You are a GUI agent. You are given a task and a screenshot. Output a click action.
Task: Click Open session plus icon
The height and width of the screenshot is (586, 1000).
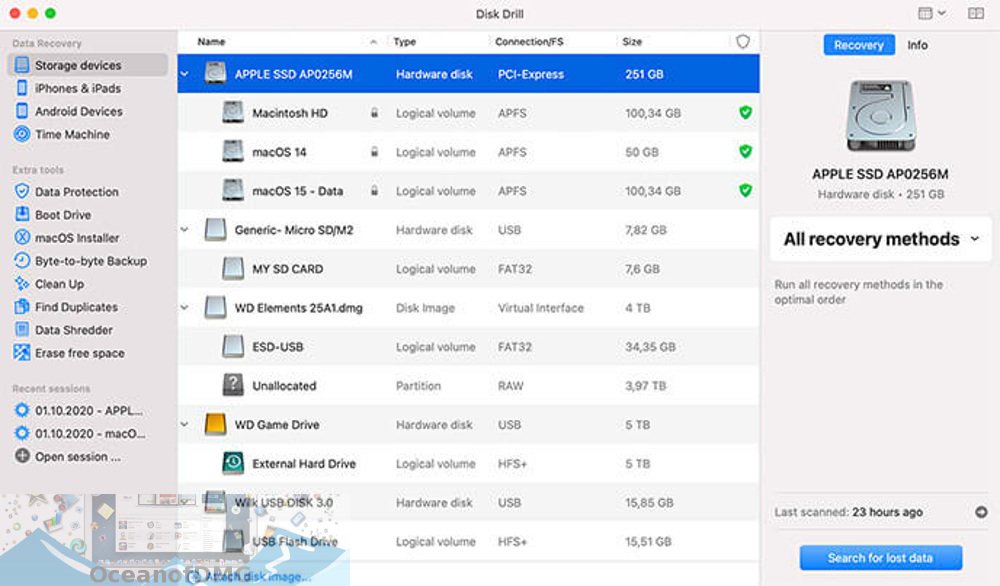[22, 456]
